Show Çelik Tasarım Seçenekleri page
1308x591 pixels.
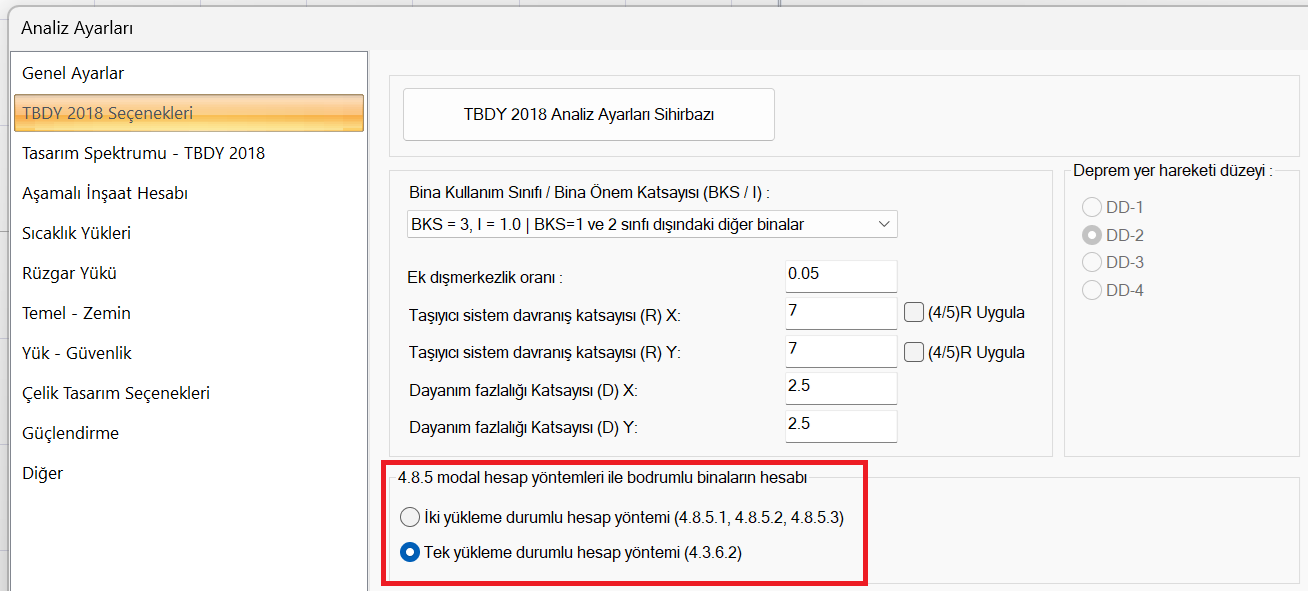[116, 393]
